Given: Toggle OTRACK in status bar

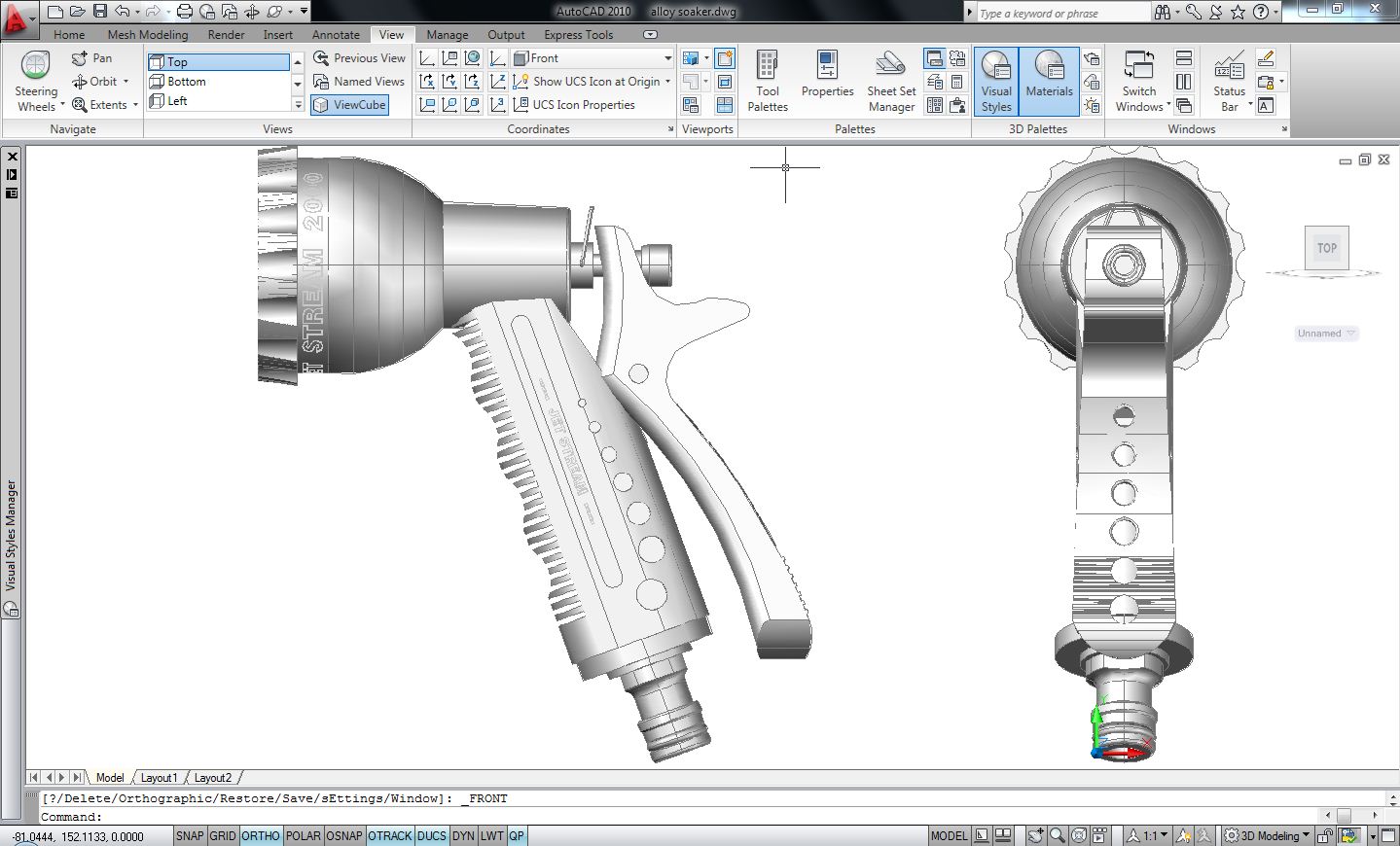Looking at the screenshot, I should (x=390, y=835).
